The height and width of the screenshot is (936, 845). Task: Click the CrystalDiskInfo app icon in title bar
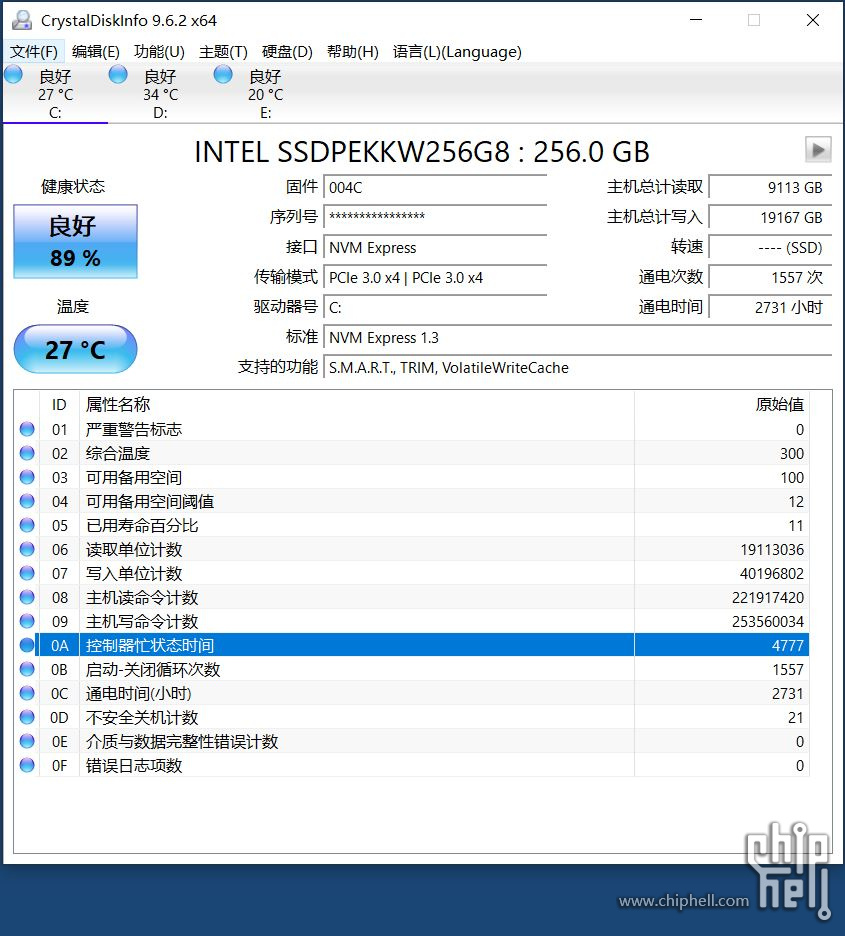click(x=22, y=20)
